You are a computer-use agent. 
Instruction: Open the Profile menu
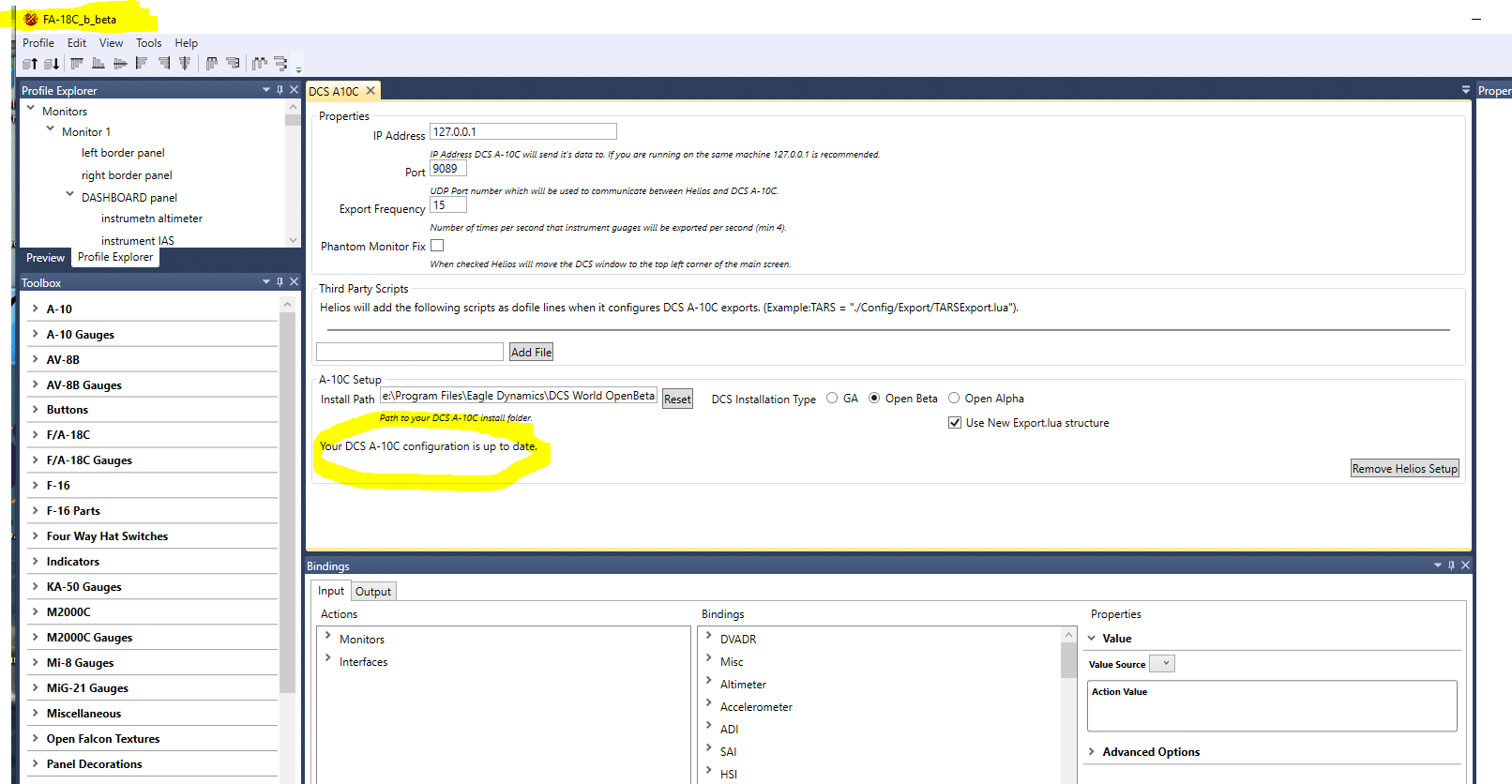point(38,43)
